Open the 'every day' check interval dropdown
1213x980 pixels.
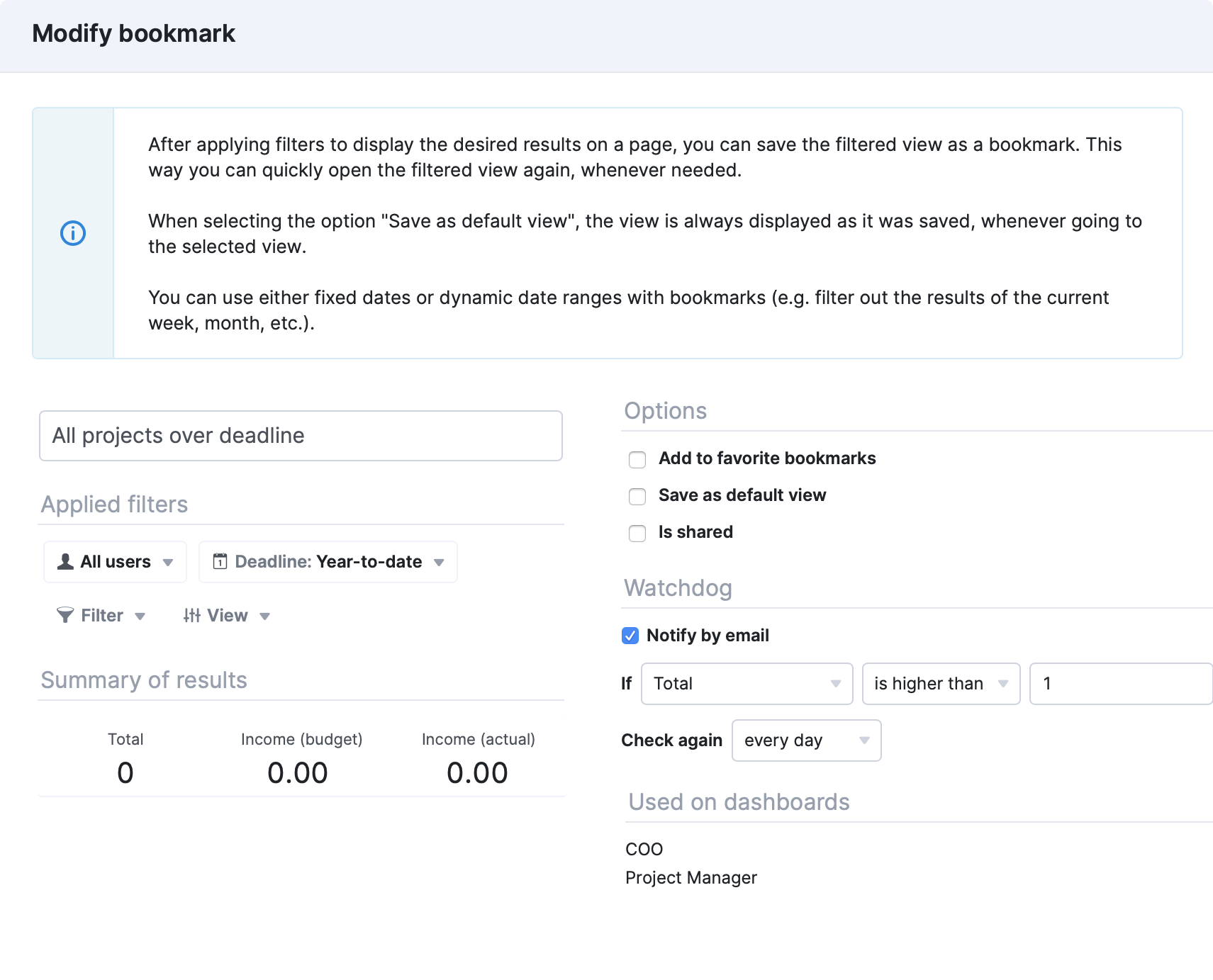click(807, 740)
